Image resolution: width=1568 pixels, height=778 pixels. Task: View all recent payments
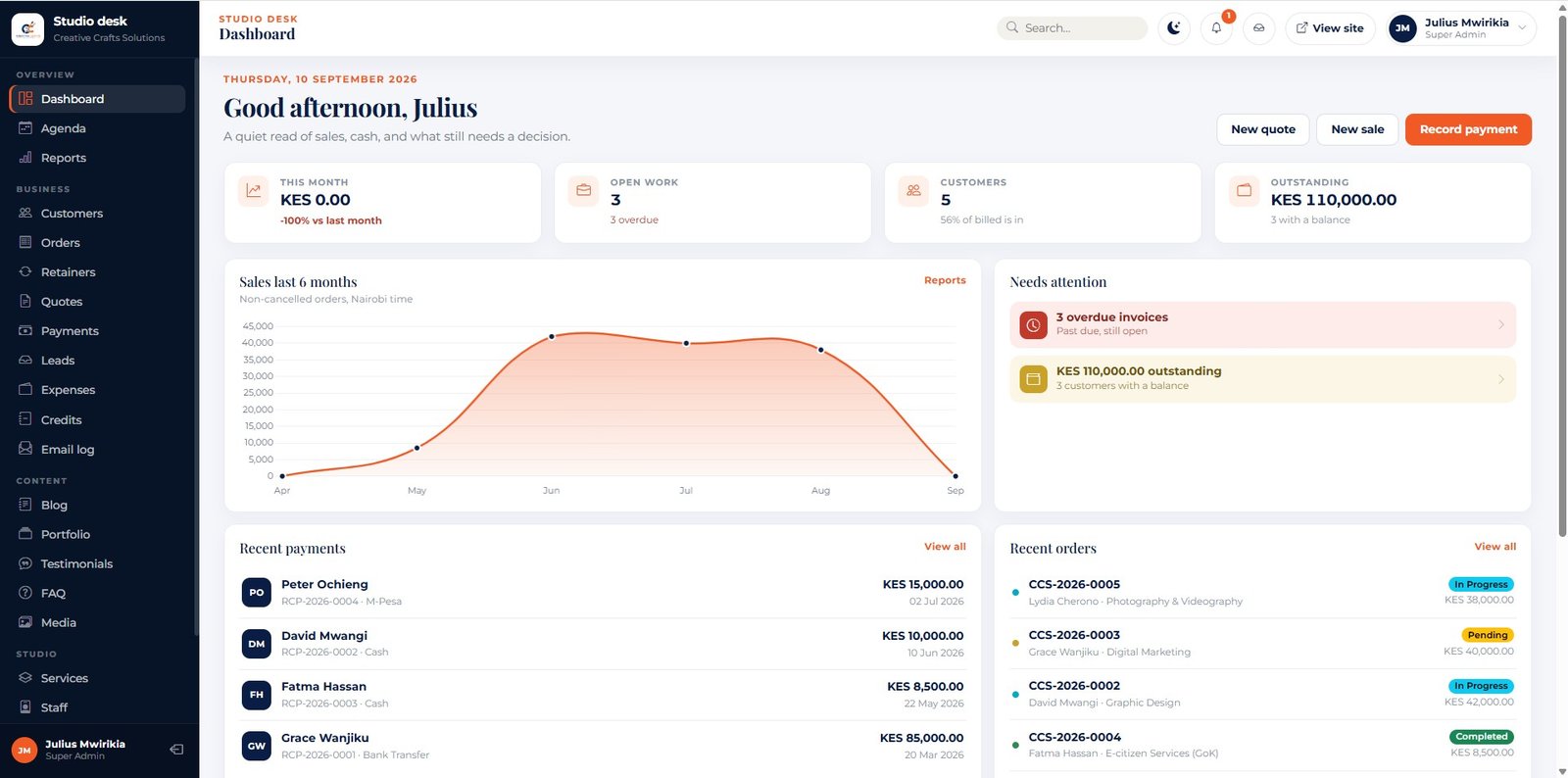pyautogui.click(x=945, y=547)
